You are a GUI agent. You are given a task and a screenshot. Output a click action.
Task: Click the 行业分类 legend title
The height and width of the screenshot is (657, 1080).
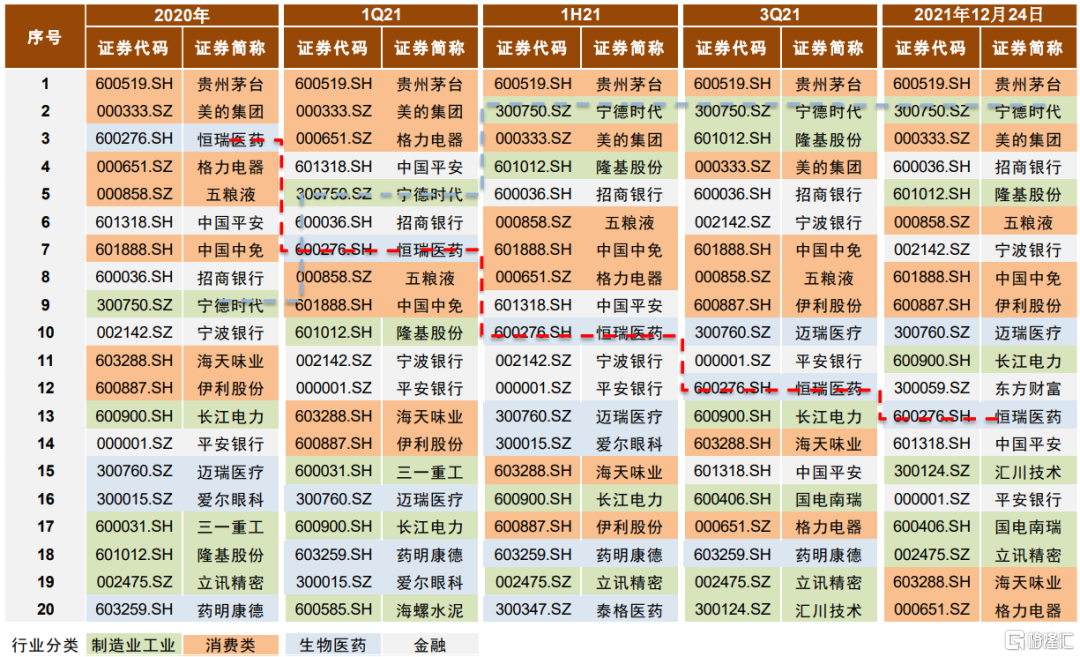45,645
